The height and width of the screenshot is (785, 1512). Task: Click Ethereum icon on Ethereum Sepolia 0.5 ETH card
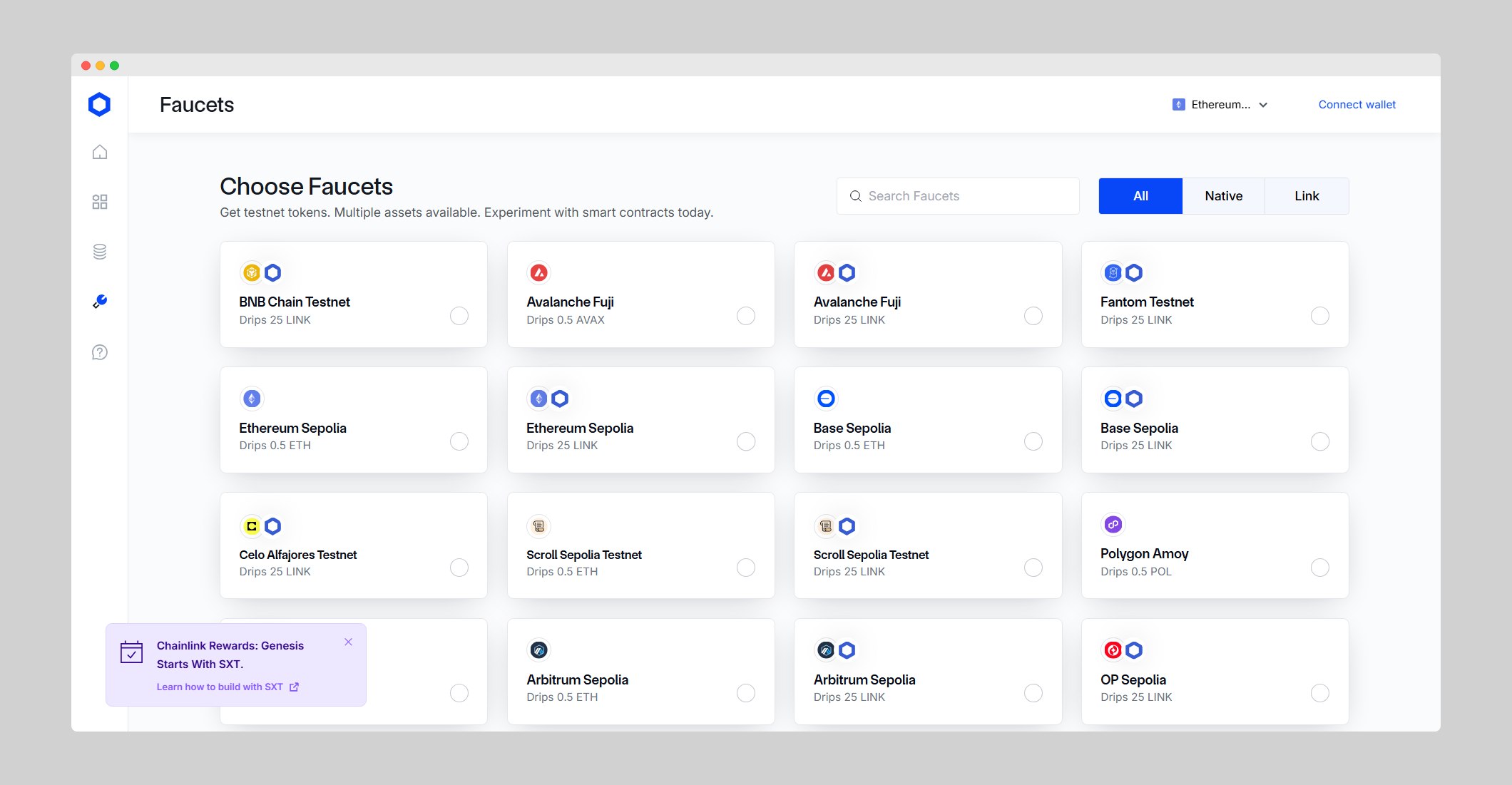click(252, 399)
